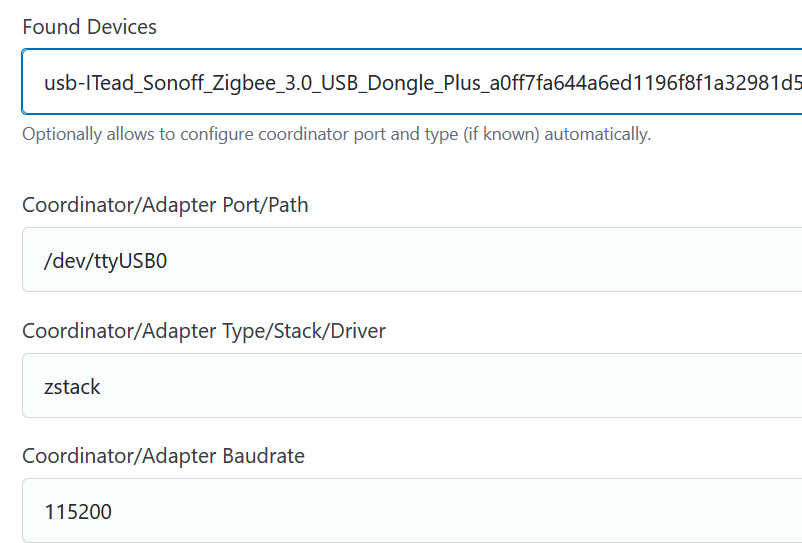The width and height of the screenshot is (802, 543).
Task: Click the Found Devices label
Action: click(x=90, y=27)
